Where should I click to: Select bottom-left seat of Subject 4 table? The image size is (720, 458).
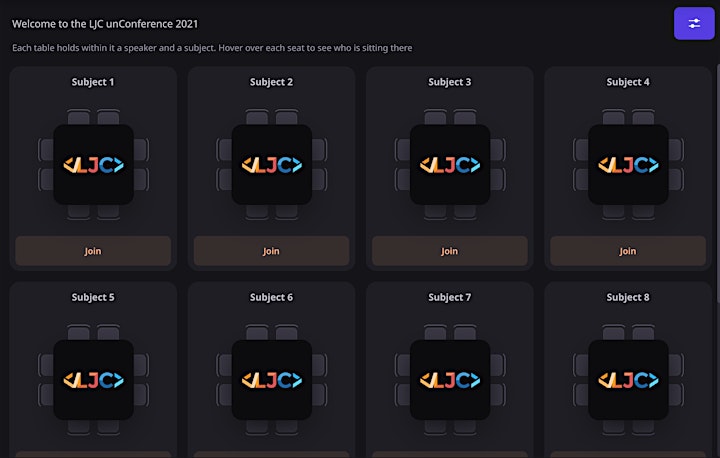(x=613, y=212)
